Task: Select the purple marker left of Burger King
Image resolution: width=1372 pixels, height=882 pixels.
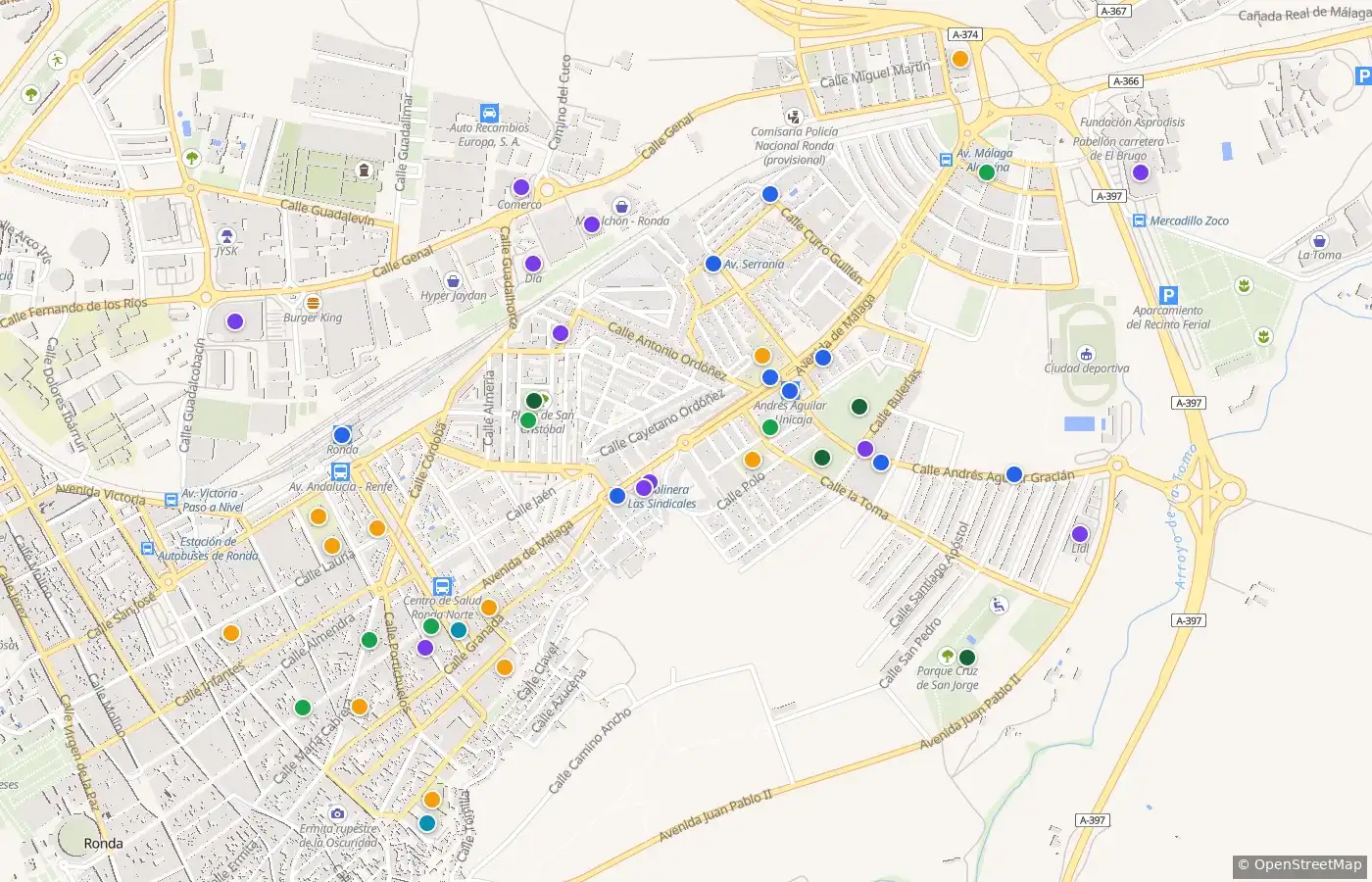Action: pyautogui.click(x=235, y=321)
